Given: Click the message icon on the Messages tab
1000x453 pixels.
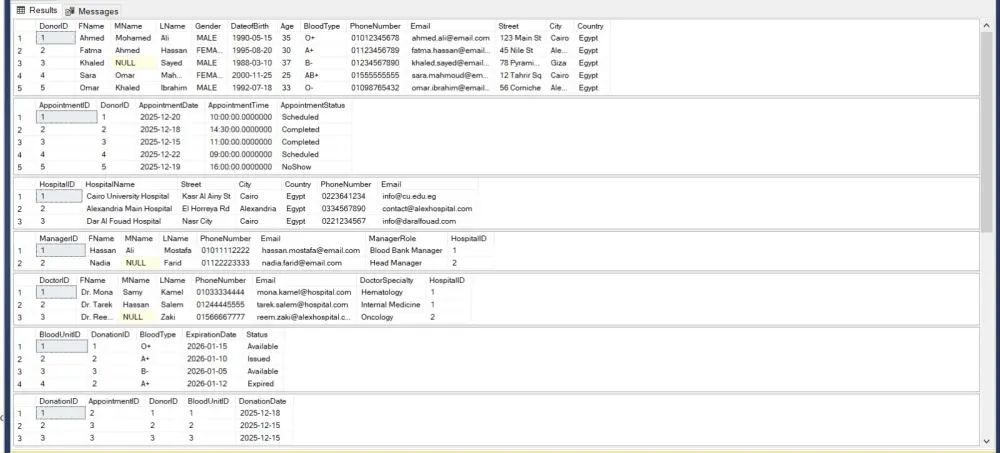Looking at the screenshot, I should 70,11.
